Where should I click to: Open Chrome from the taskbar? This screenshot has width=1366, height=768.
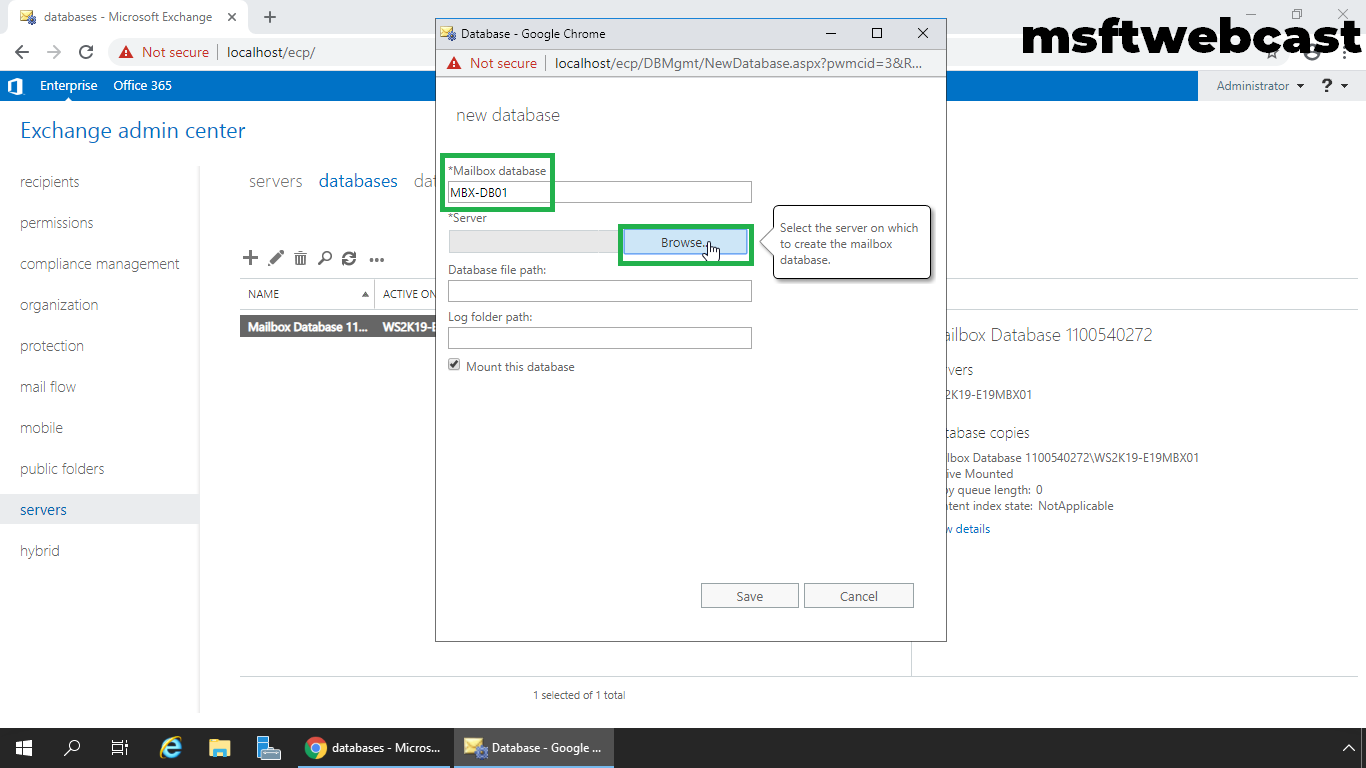[x=318, y=747]
